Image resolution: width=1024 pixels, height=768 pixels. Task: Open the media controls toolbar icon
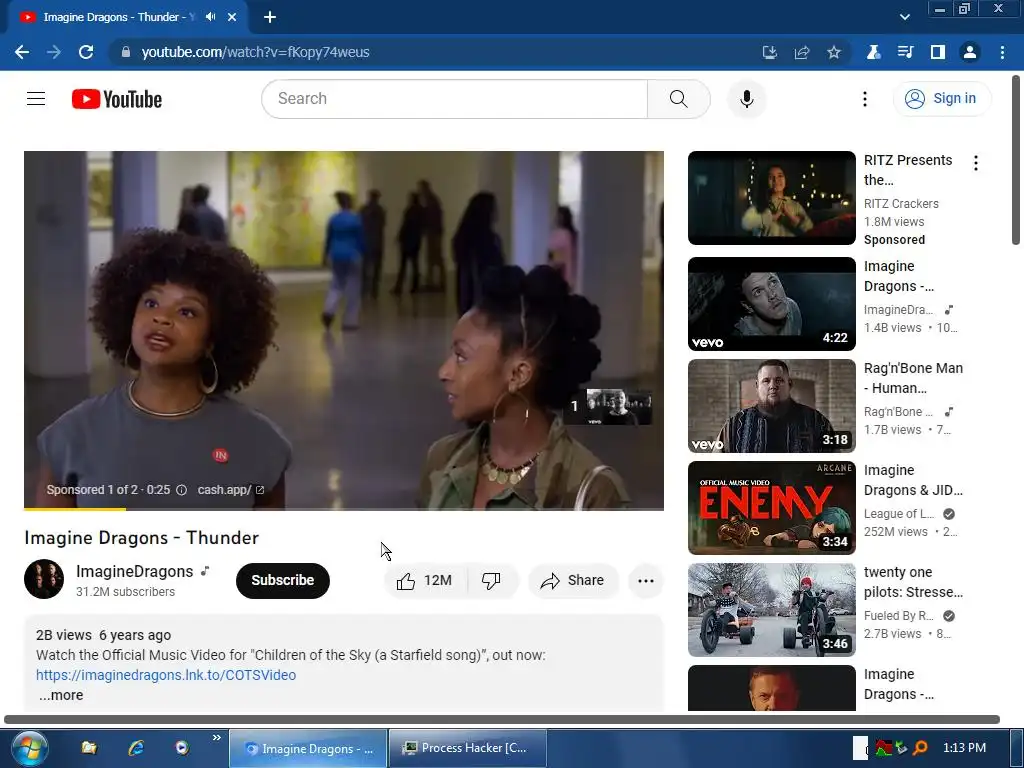coord(905,52)
